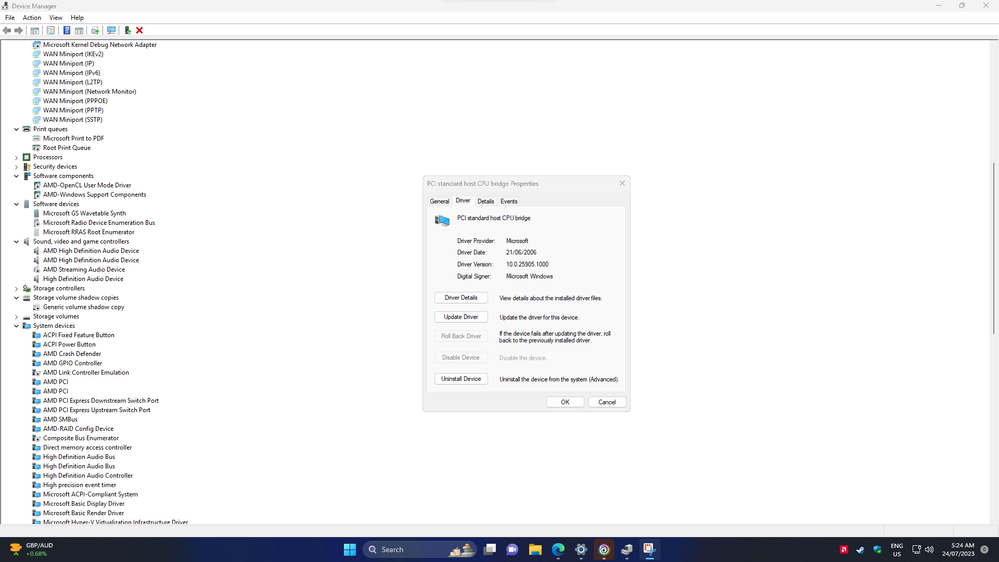The image size is (999, 562).
Task: Select AMD Crash Defender
Action: point(71,354)
